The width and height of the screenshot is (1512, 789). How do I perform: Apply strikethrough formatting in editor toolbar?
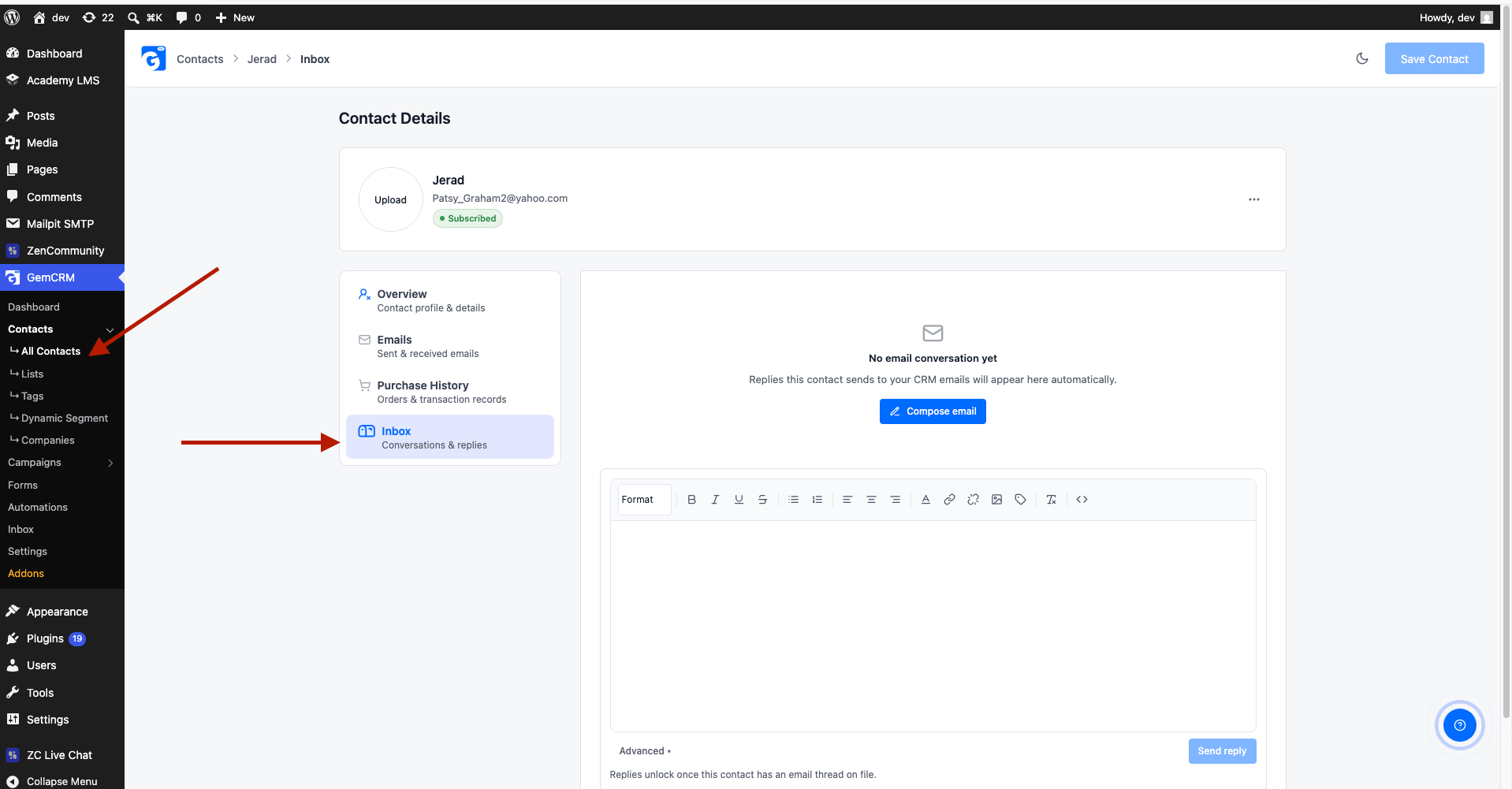(x=762, y=500)
